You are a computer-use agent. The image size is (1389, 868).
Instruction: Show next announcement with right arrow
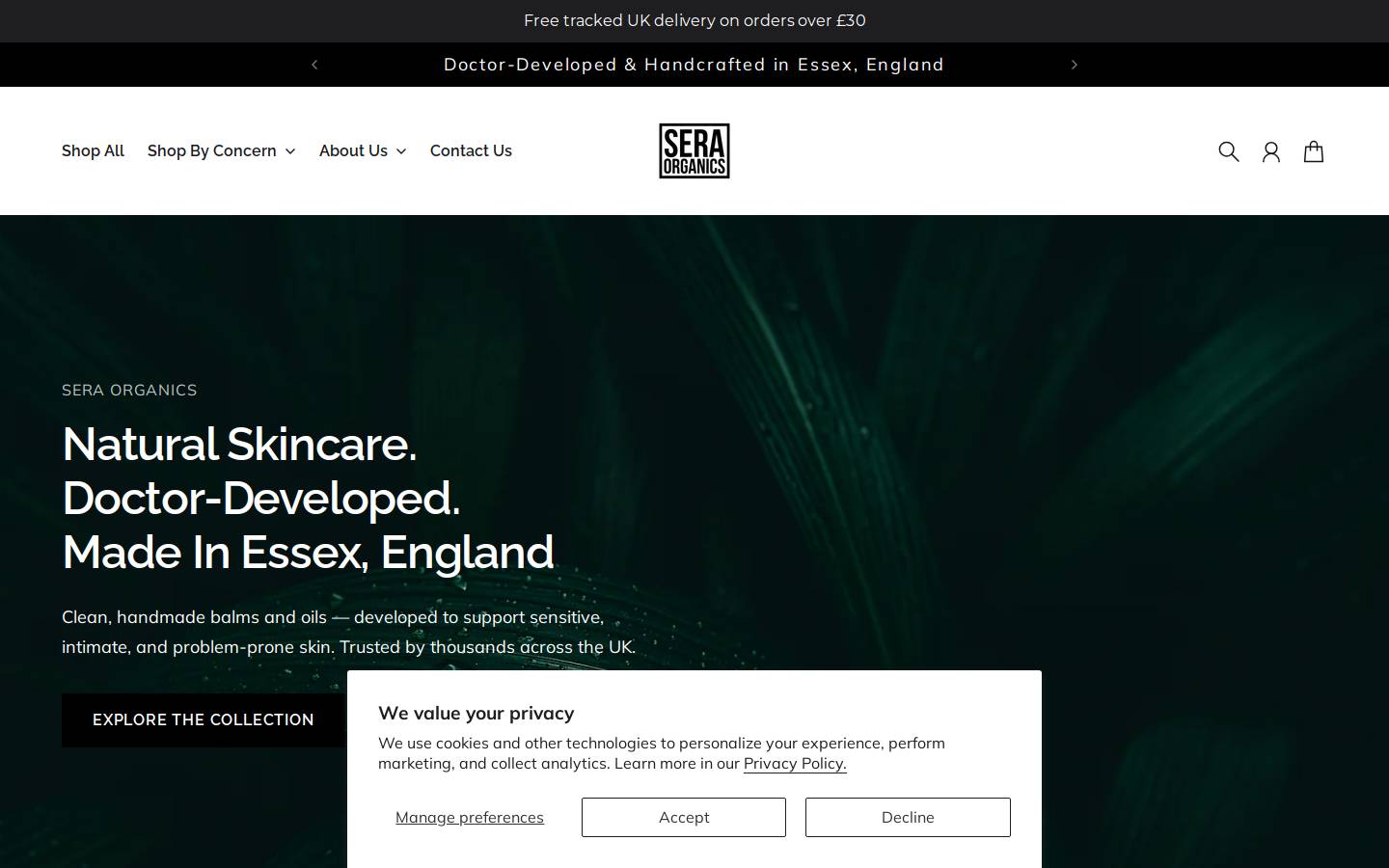pyautogui.click(x=1074, y=65)
